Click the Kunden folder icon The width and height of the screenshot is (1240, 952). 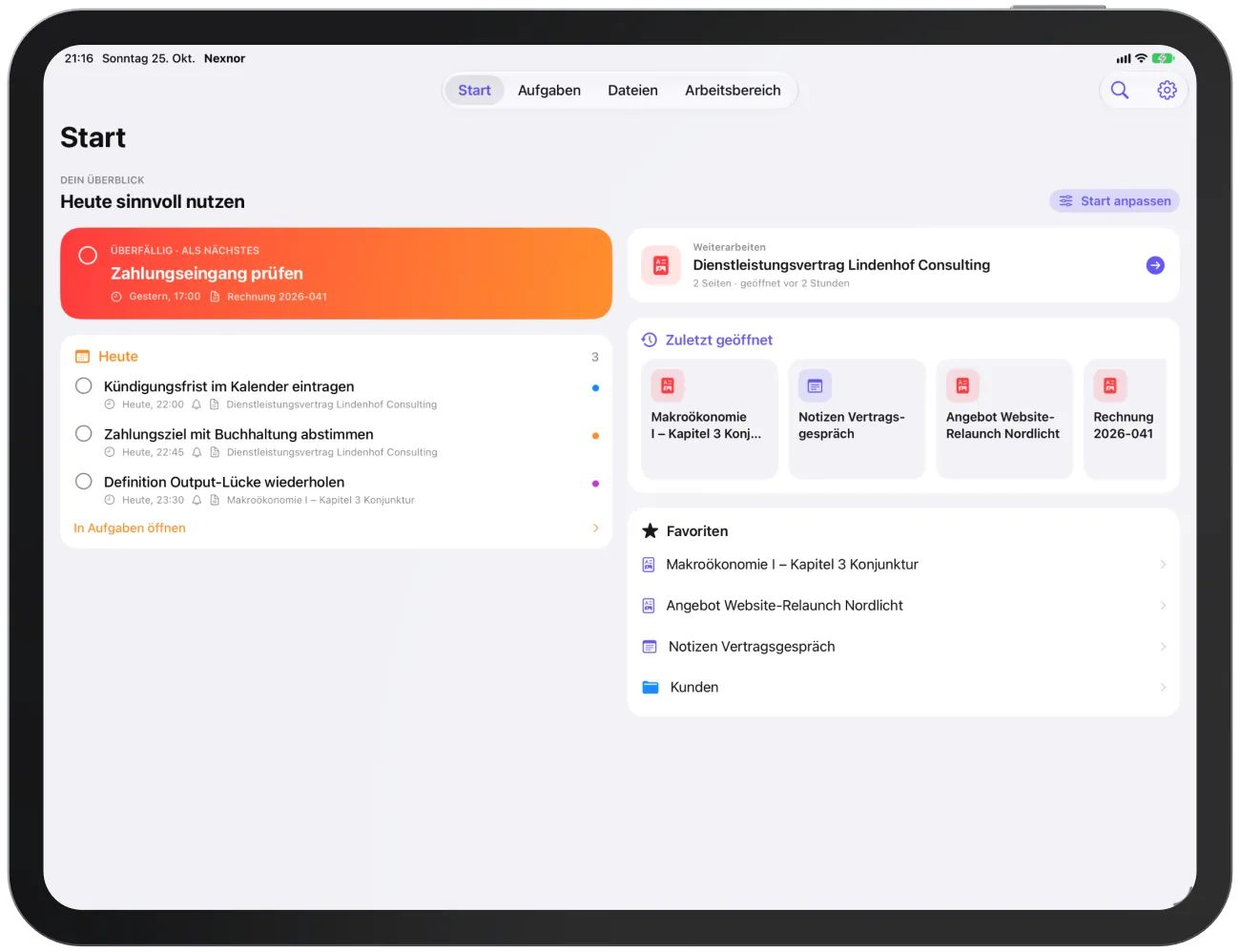tap(651, 687)
